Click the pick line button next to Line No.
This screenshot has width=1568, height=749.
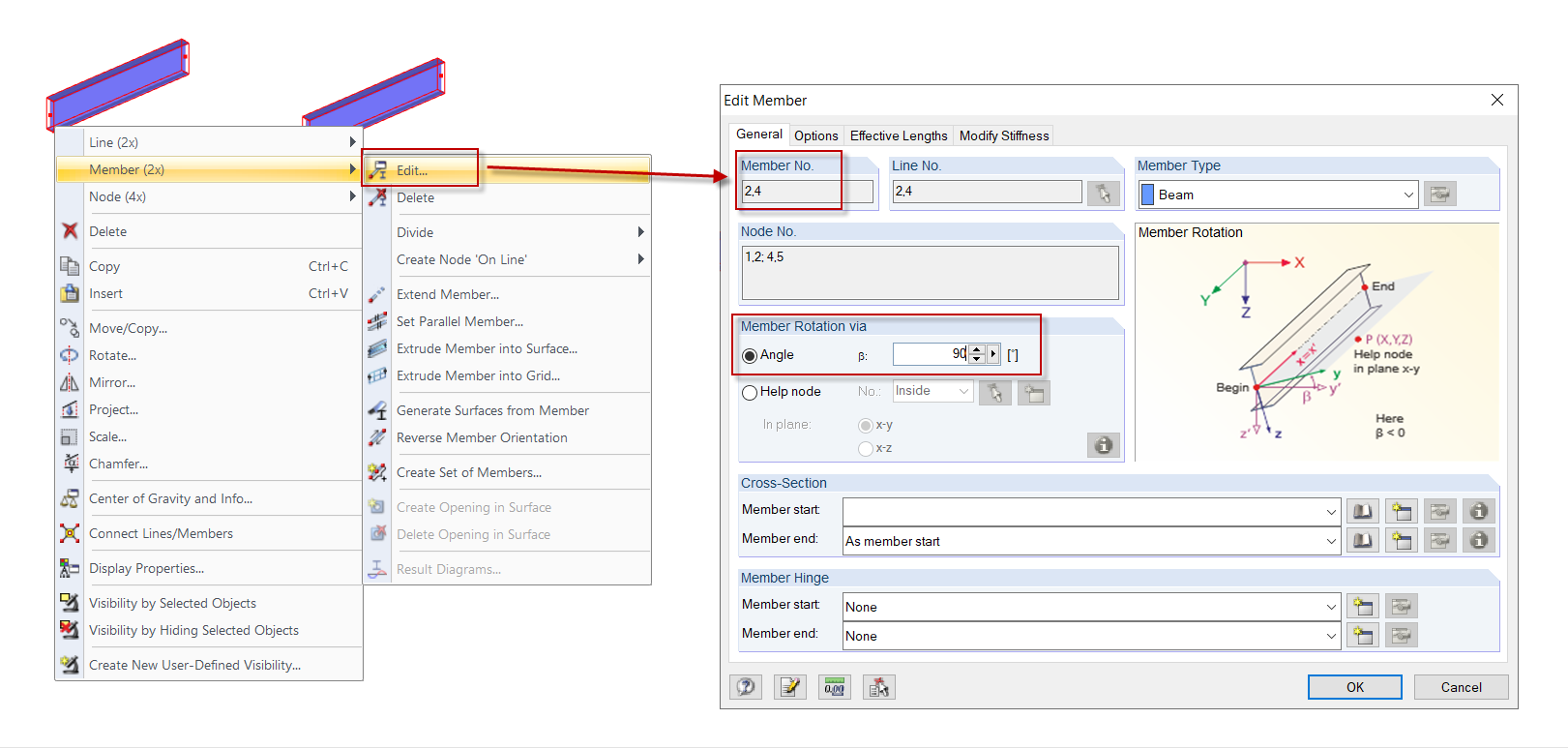(x=1104, y=193)
